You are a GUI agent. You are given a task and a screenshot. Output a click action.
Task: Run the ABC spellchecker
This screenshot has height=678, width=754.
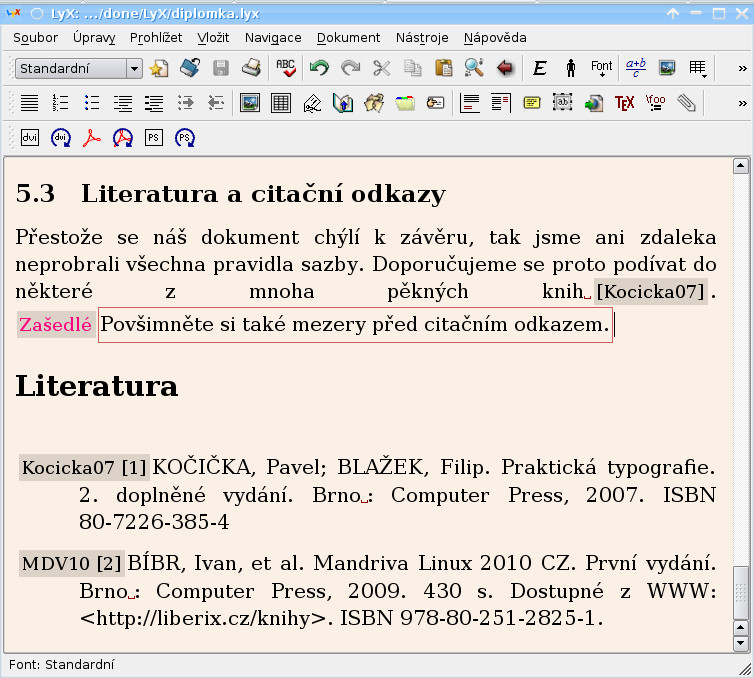286,68
